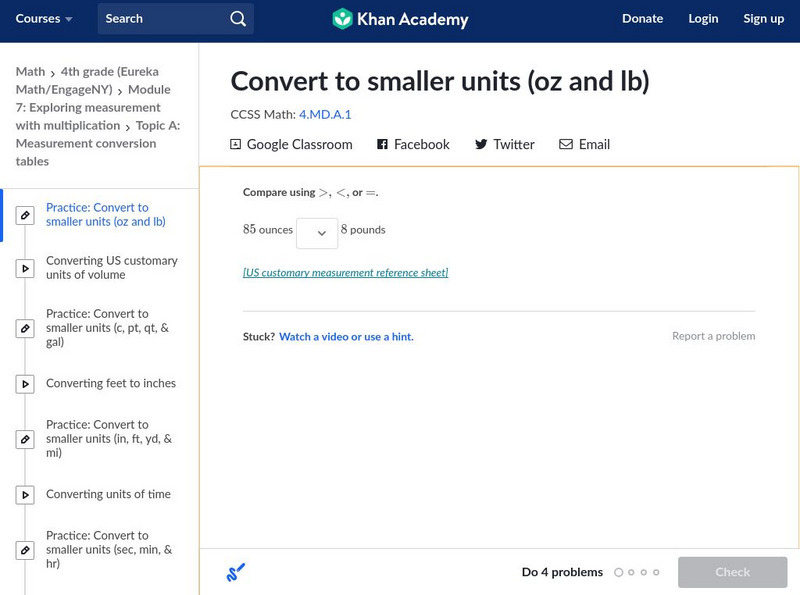Open 4th grade Eureka Math breadcrumb
Image resolution: width=800 pixels, height=595 pixels.
point(87,81)
